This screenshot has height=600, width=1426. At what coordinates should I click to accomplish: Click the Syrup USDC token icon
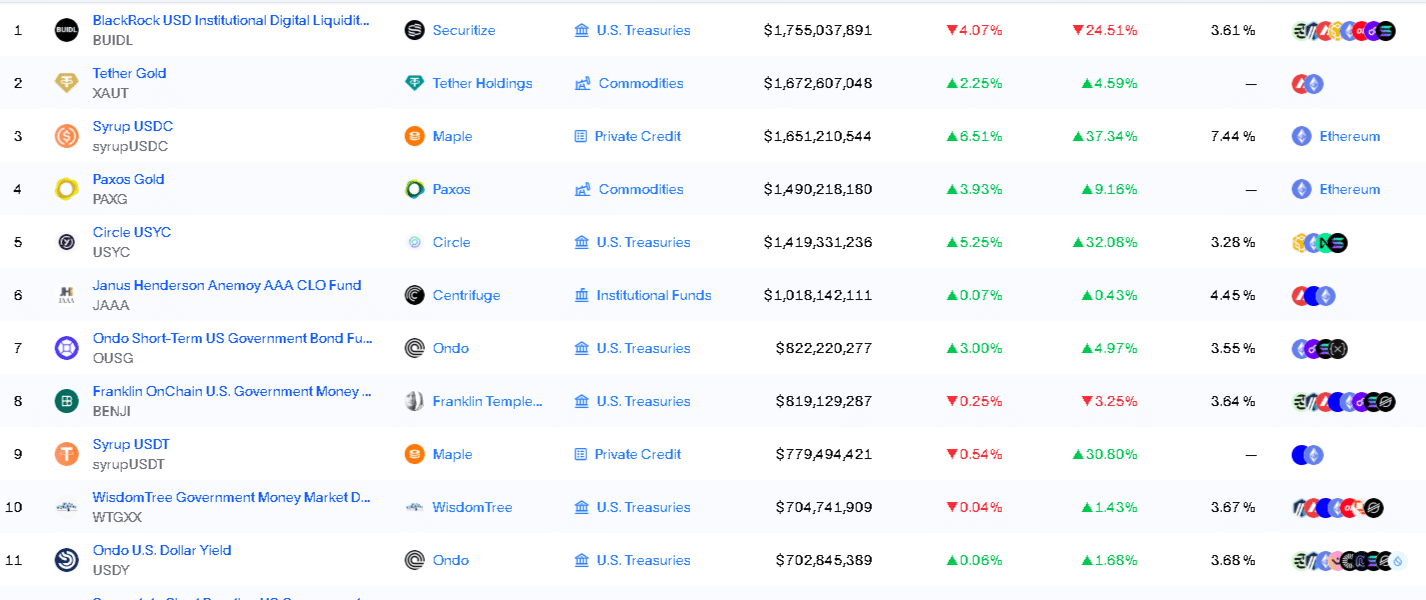tap(67, 136)
